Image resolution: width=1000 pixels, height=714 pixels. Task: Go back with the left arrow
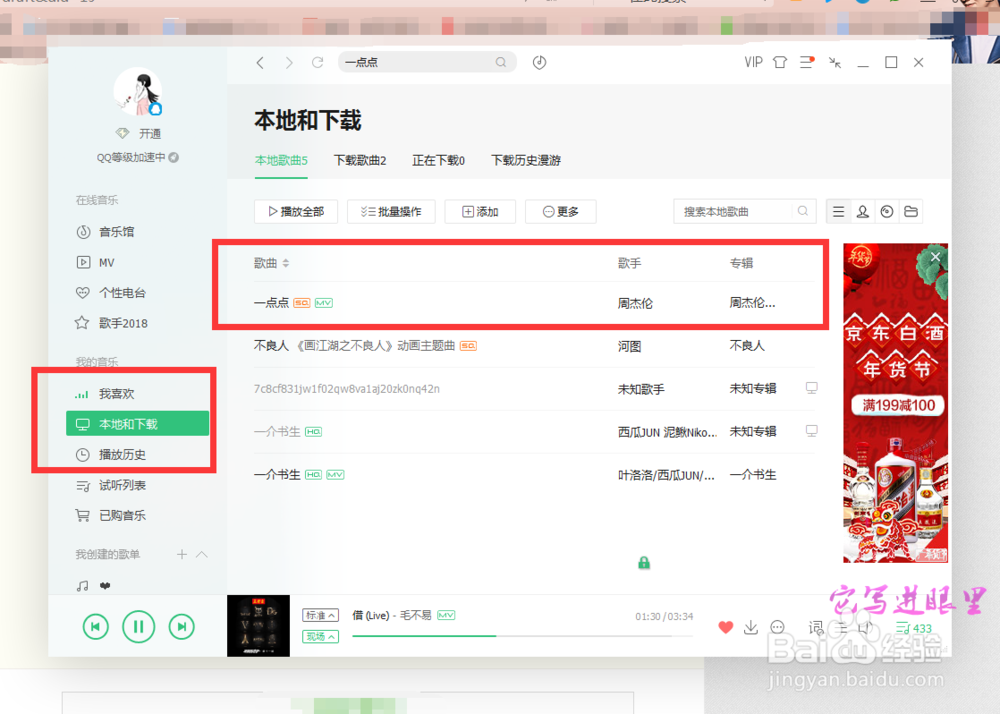(x=260, y=62)
